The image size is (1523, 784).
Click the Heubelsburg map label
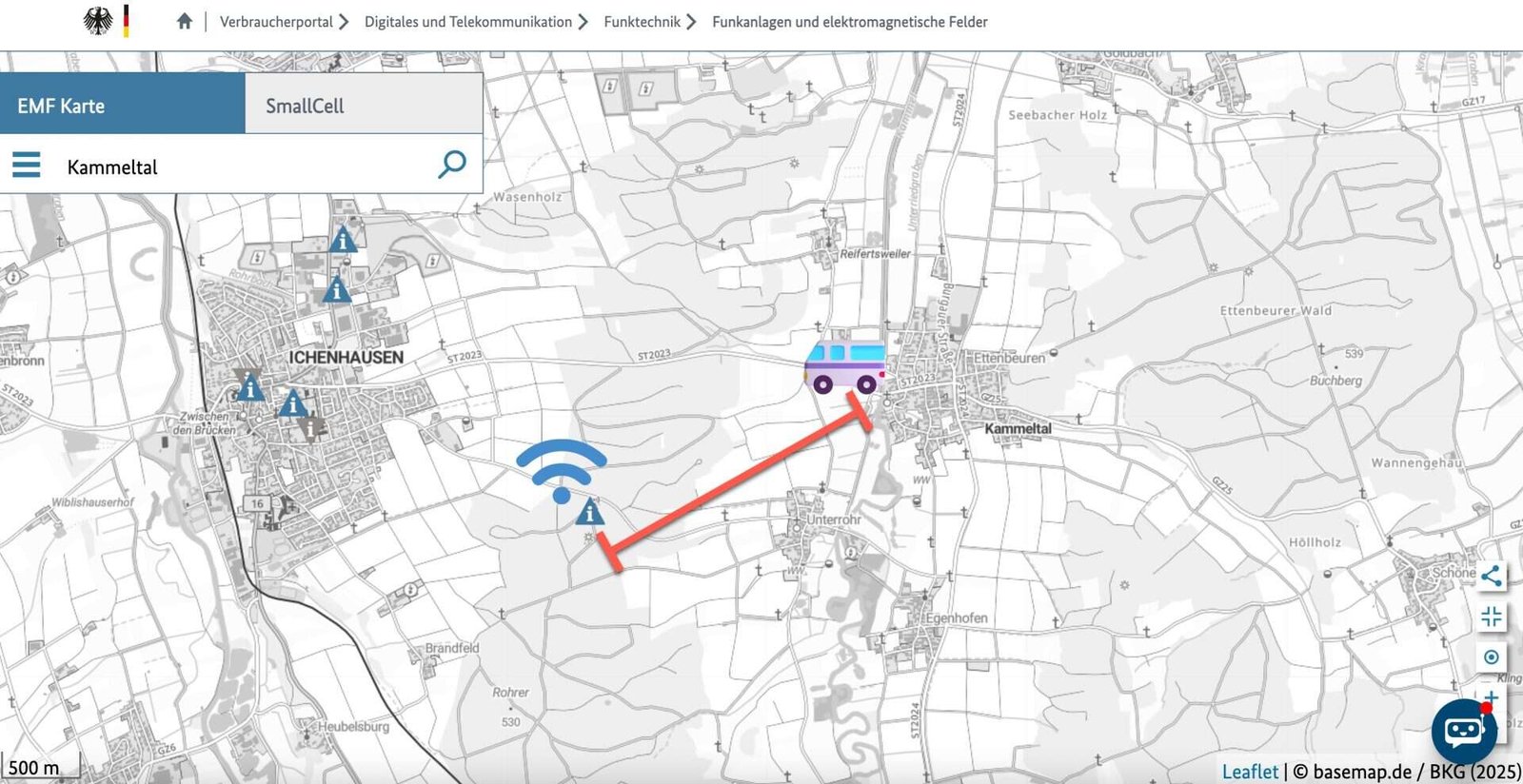[353, 726]
